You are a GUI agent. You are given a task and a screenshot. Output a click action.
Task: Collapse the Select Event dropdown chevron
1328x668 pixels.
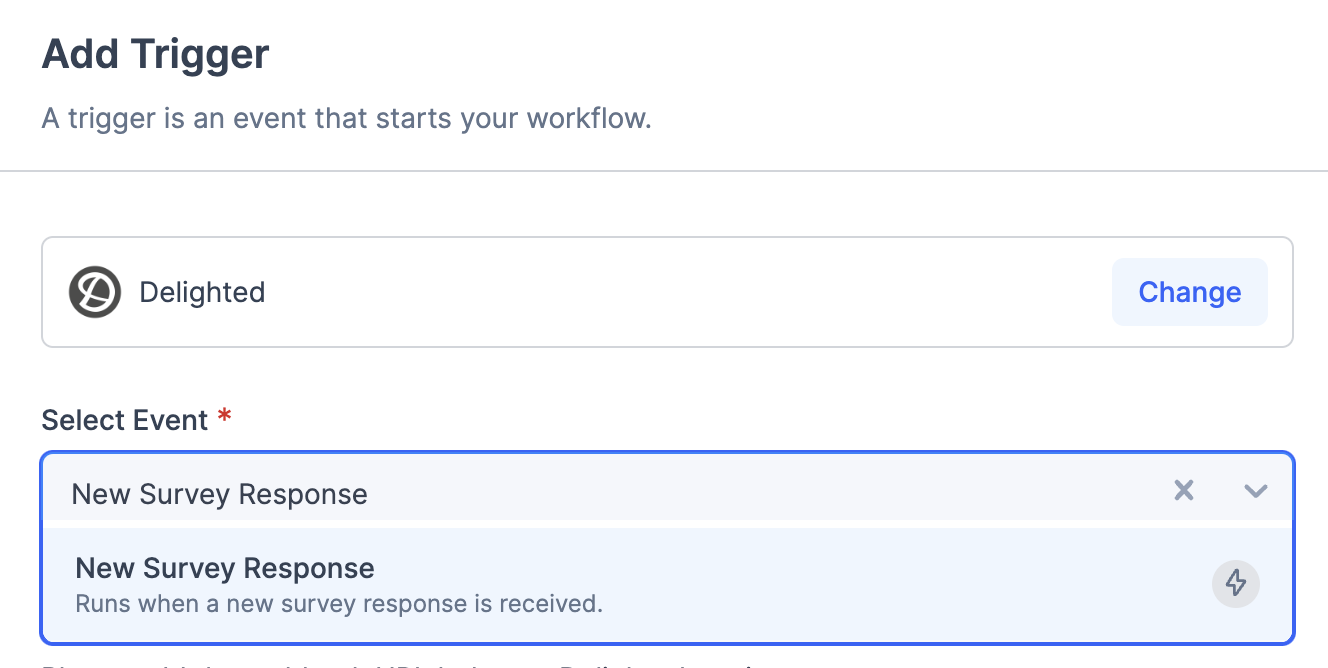pyautogui.click(x=1256, y=490)
